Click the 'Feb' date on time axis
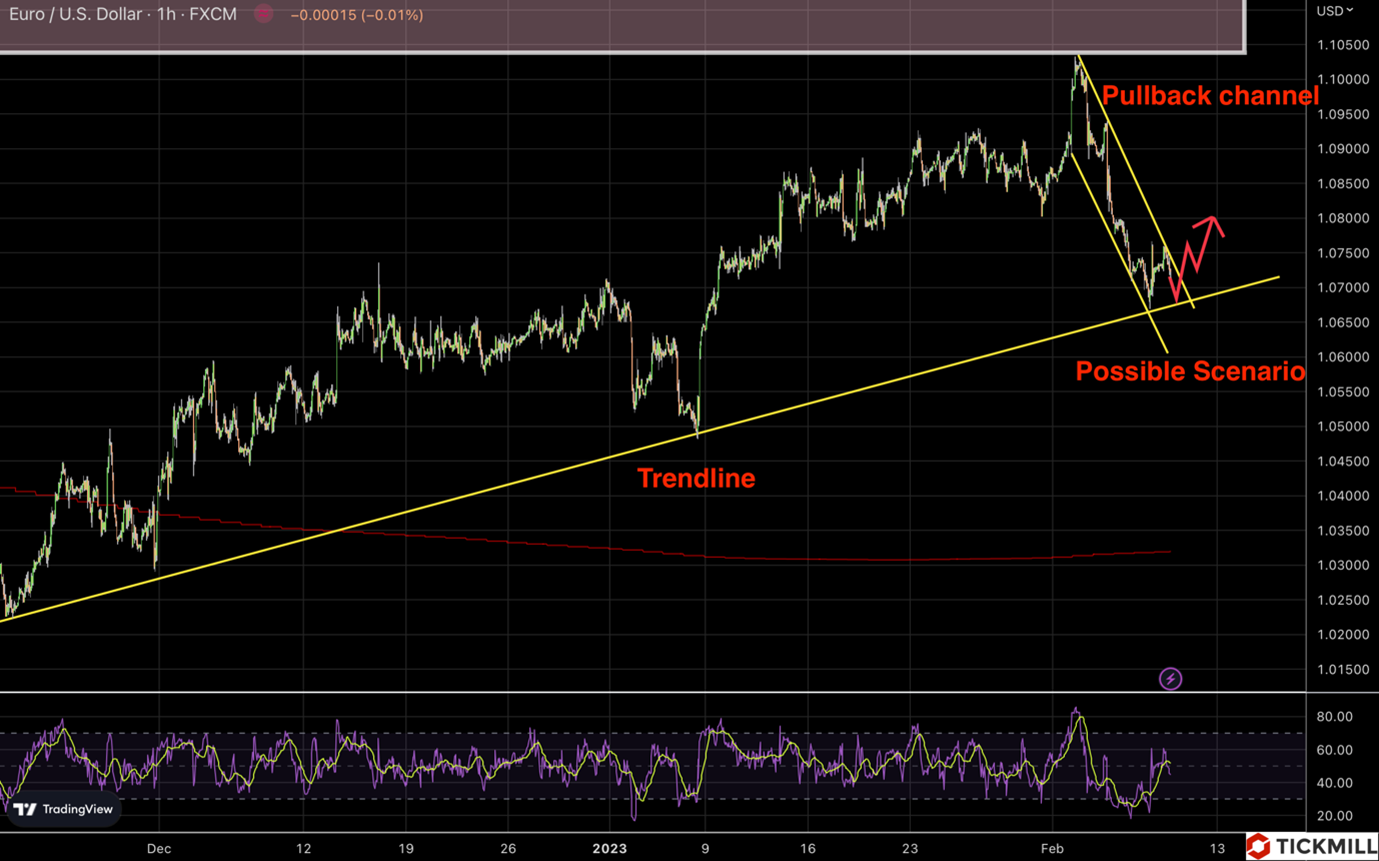The image size is (1379, 861). (x=1053, y=848)
